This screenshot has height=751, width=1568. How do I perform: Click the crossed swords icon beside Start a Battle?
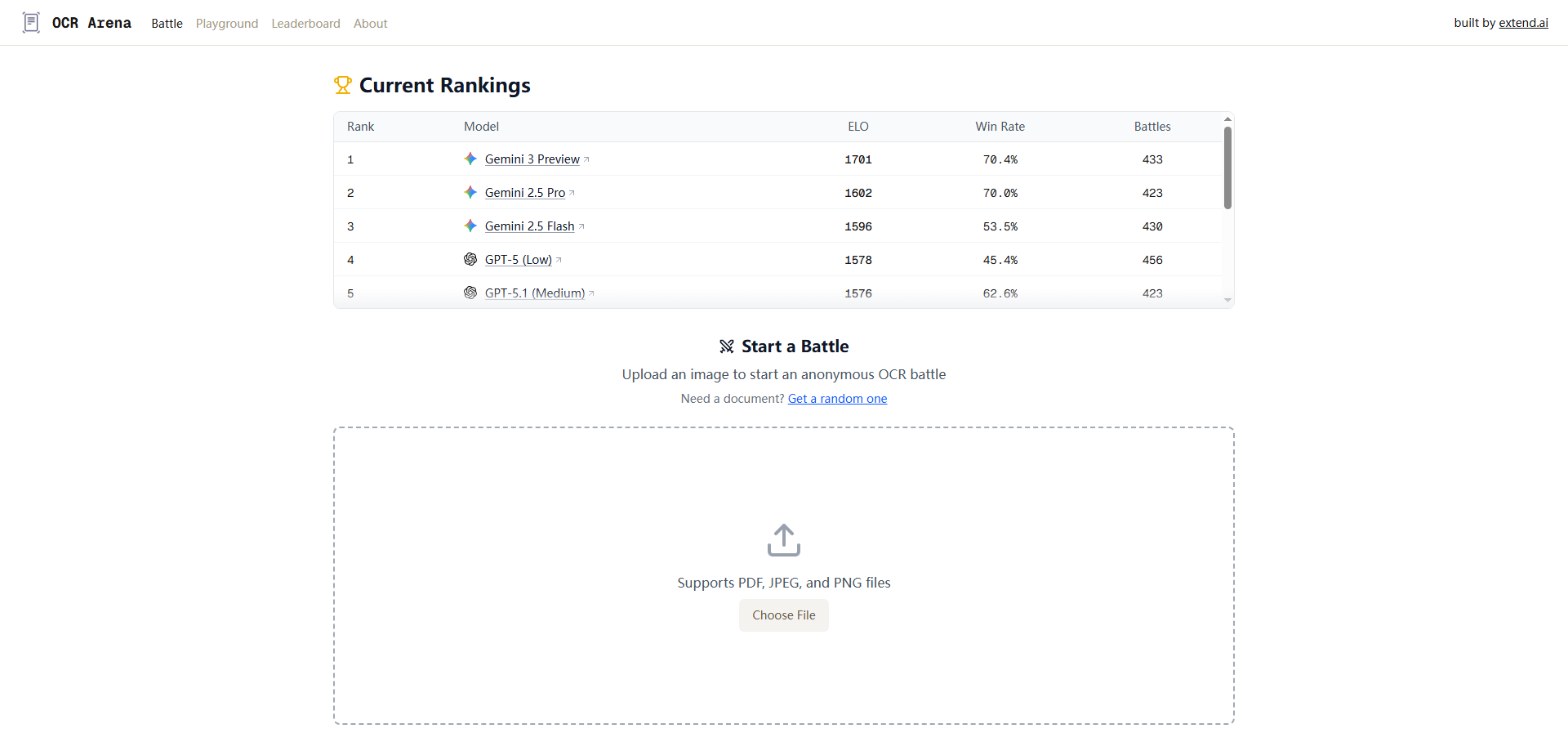coord(727,346)
